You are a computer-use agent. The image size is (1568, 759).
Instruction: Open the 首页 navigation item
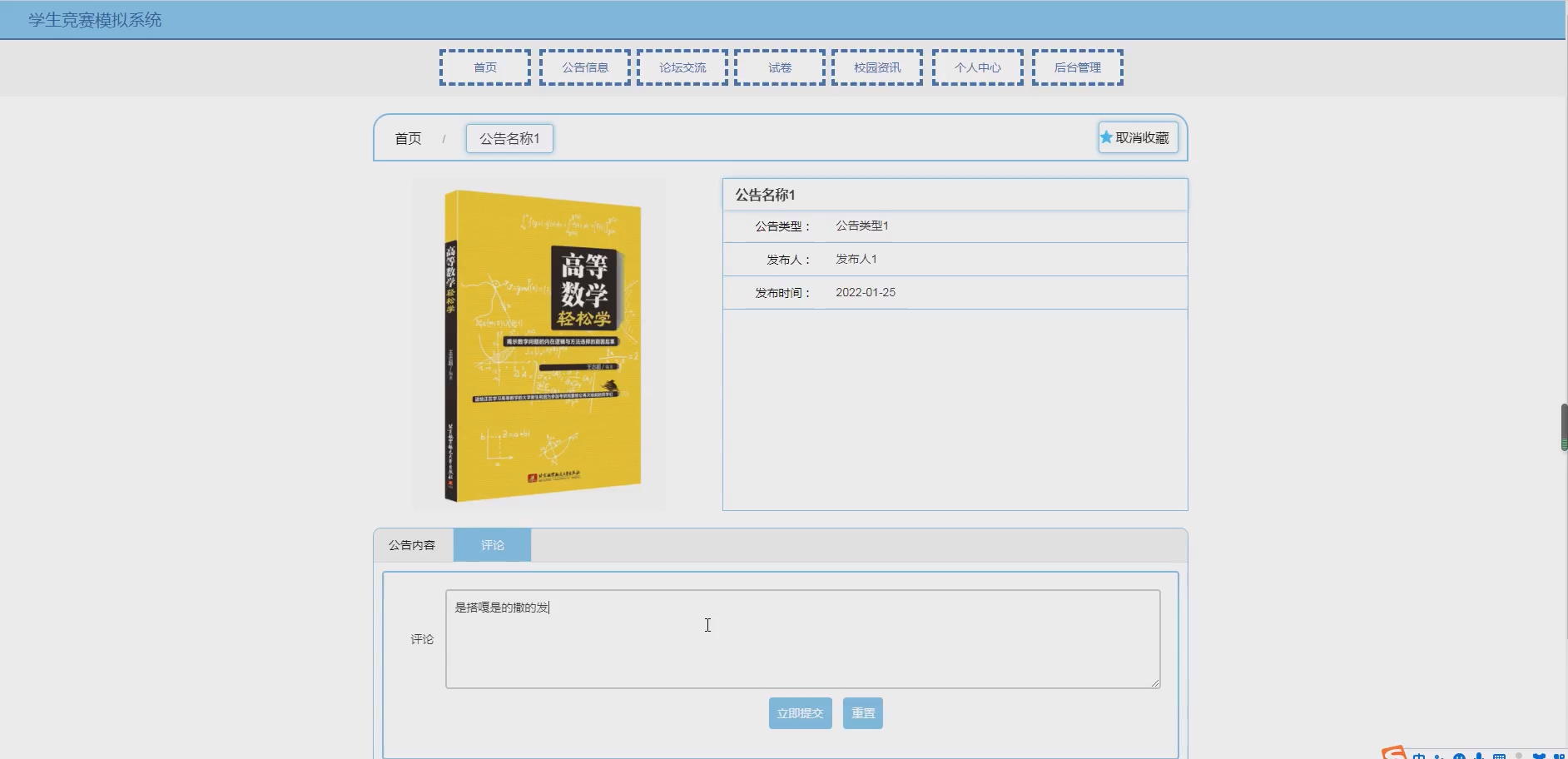[485, 67]
